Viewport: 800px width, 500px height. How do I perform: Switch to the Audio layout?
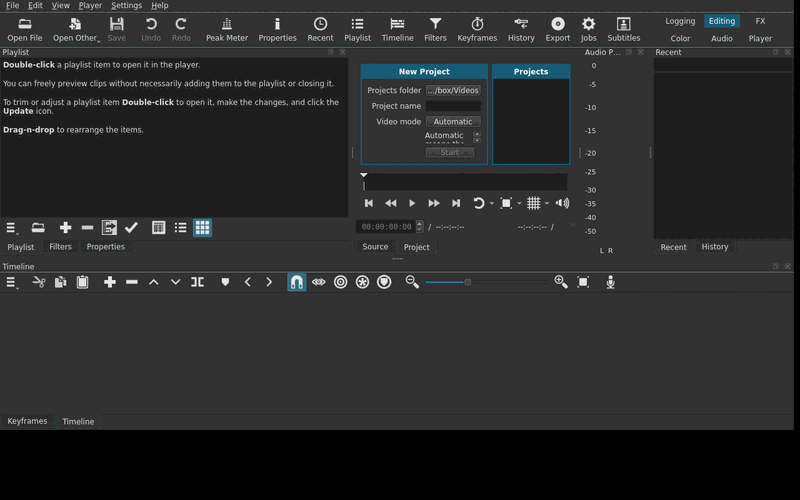[721, 38]
